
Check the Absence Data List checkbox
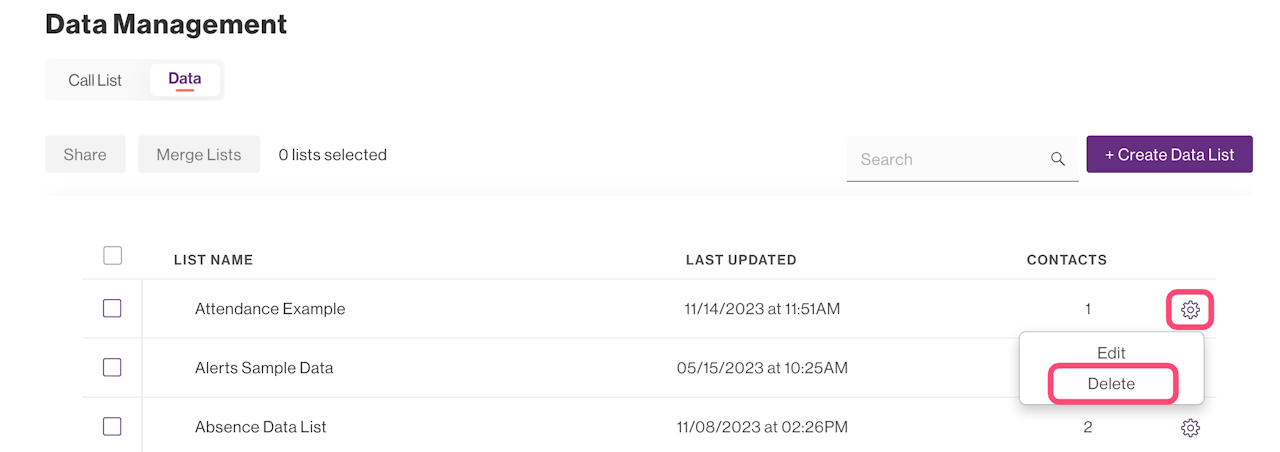(112, 426)
